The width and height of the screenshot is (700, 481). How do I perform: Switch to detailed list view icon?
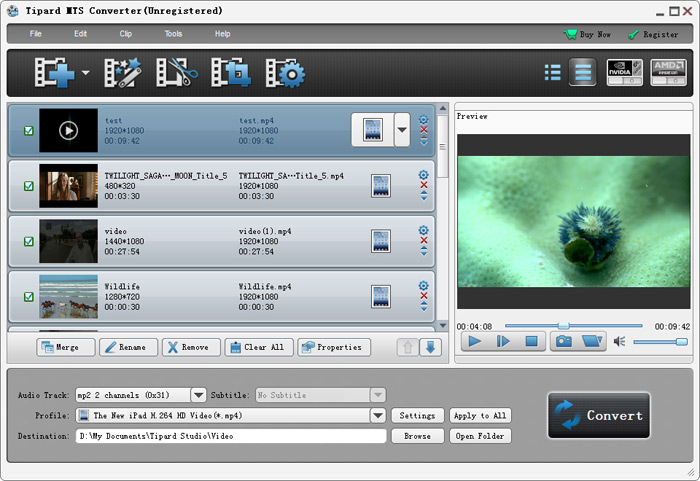click(x=583, y=72)
